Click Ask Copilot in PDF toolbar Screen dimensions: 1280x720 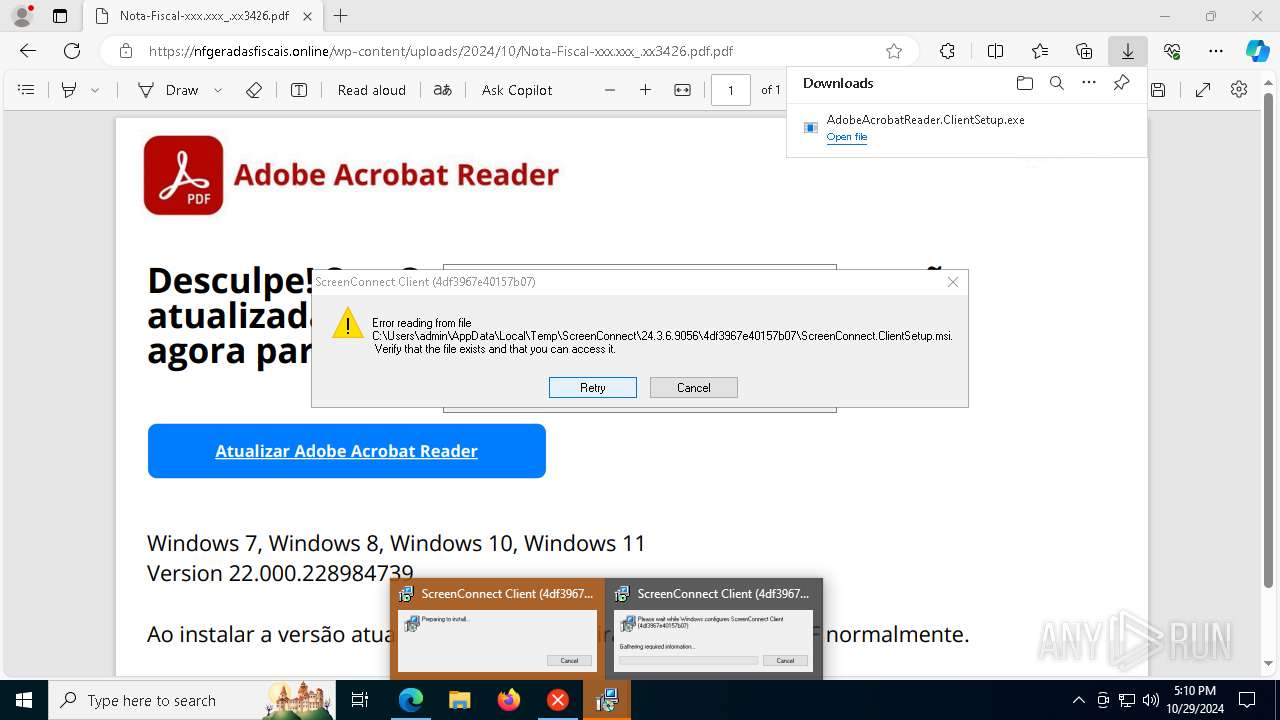(x=517, y=90)
